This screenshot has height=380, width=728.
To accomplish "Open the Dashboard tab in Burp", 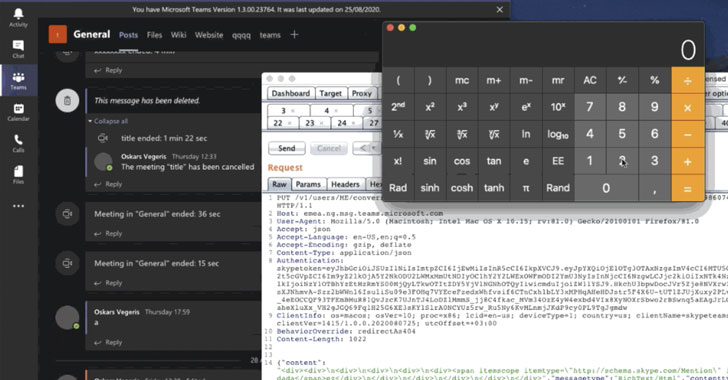I will click(x=291, y=93).
